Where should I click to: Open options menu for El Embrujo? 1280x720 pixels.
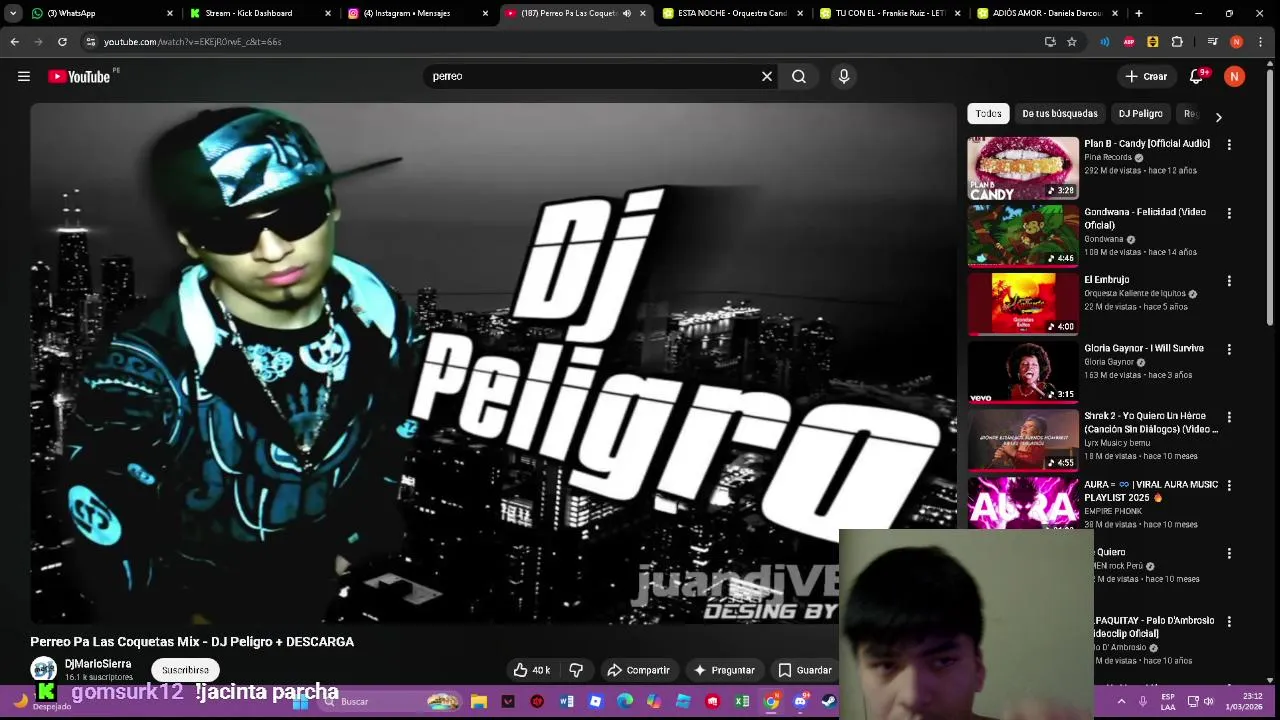(1229, 281)
